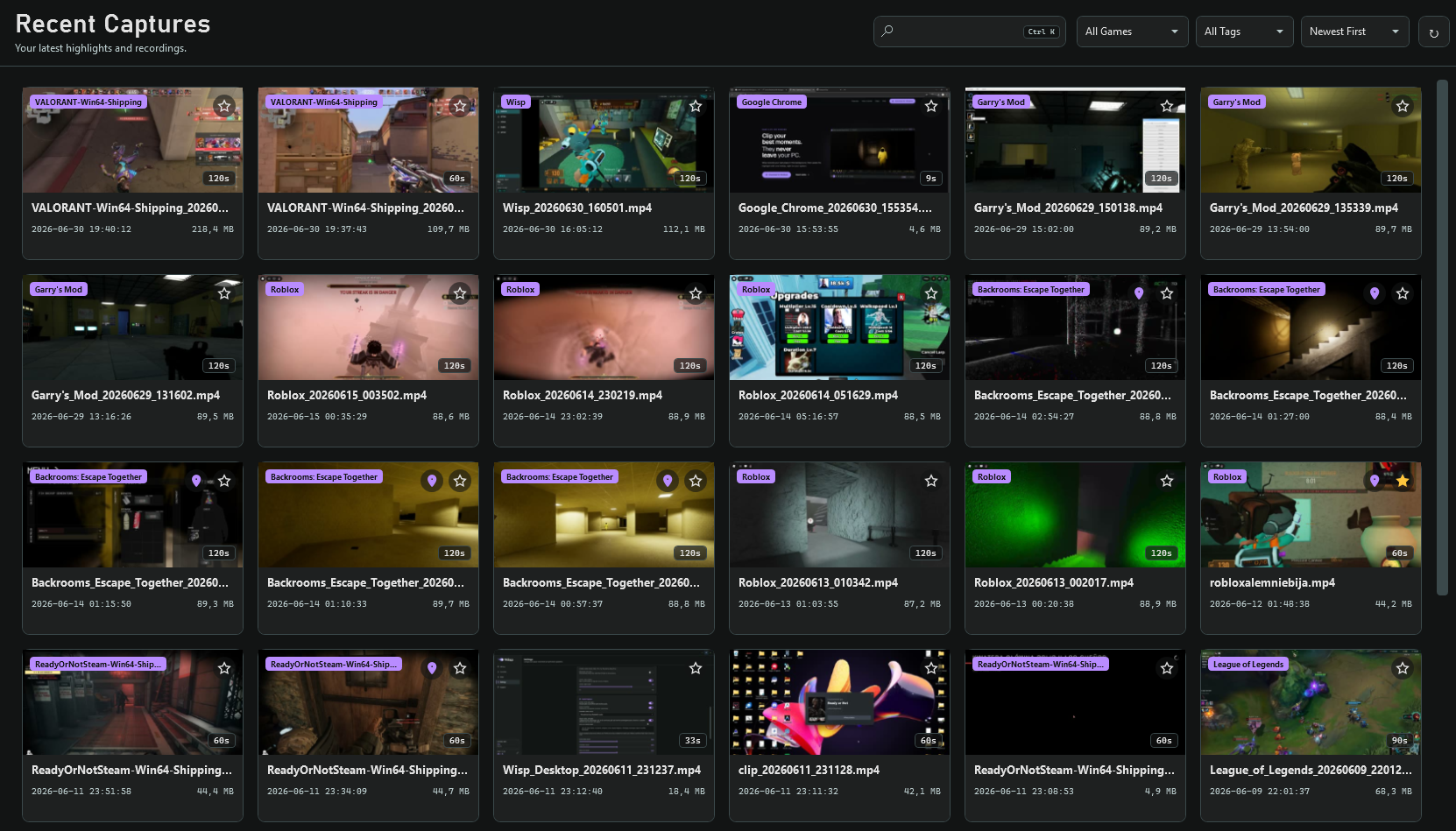Click the 90s duration badge
1456x831 pixels.
tap(1400, 741)
